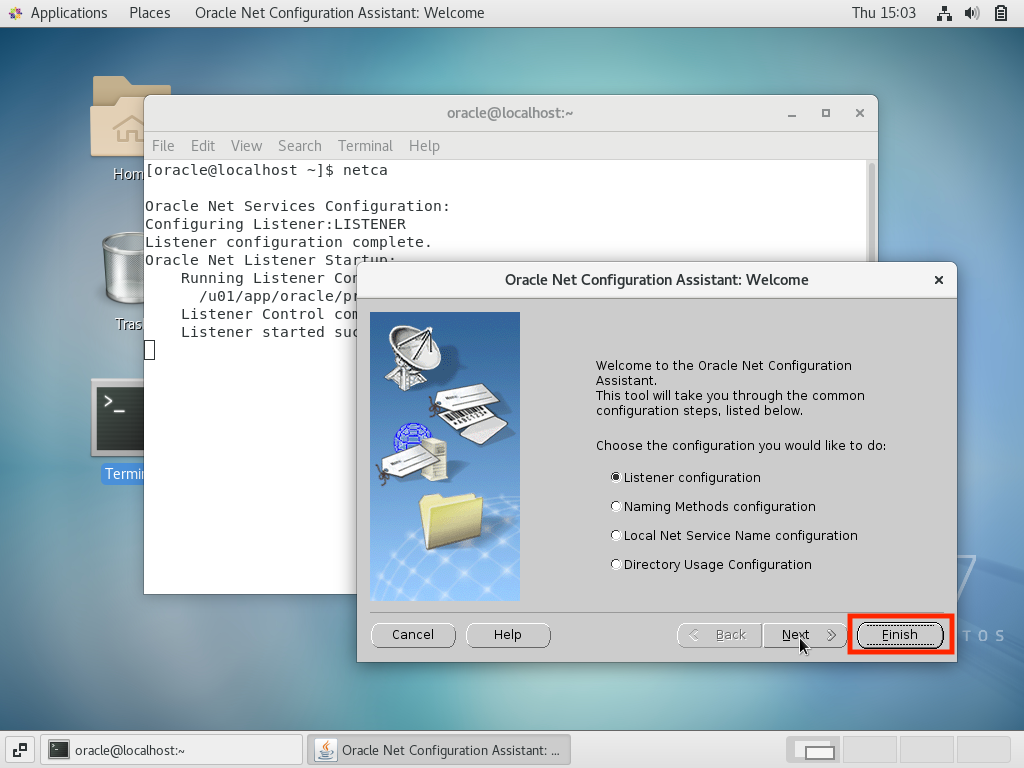Click the network status icon
1024x768 pixels.
[x=944, y=13]
